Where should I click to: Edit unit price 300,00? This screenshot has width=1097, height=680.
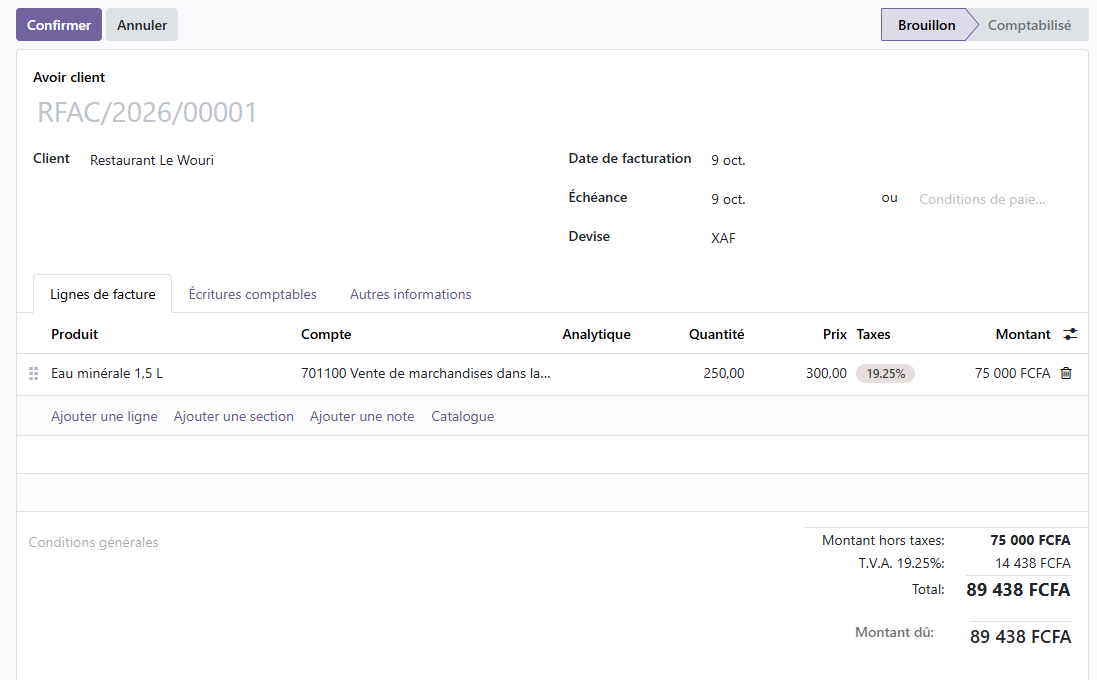pos(826,374)
